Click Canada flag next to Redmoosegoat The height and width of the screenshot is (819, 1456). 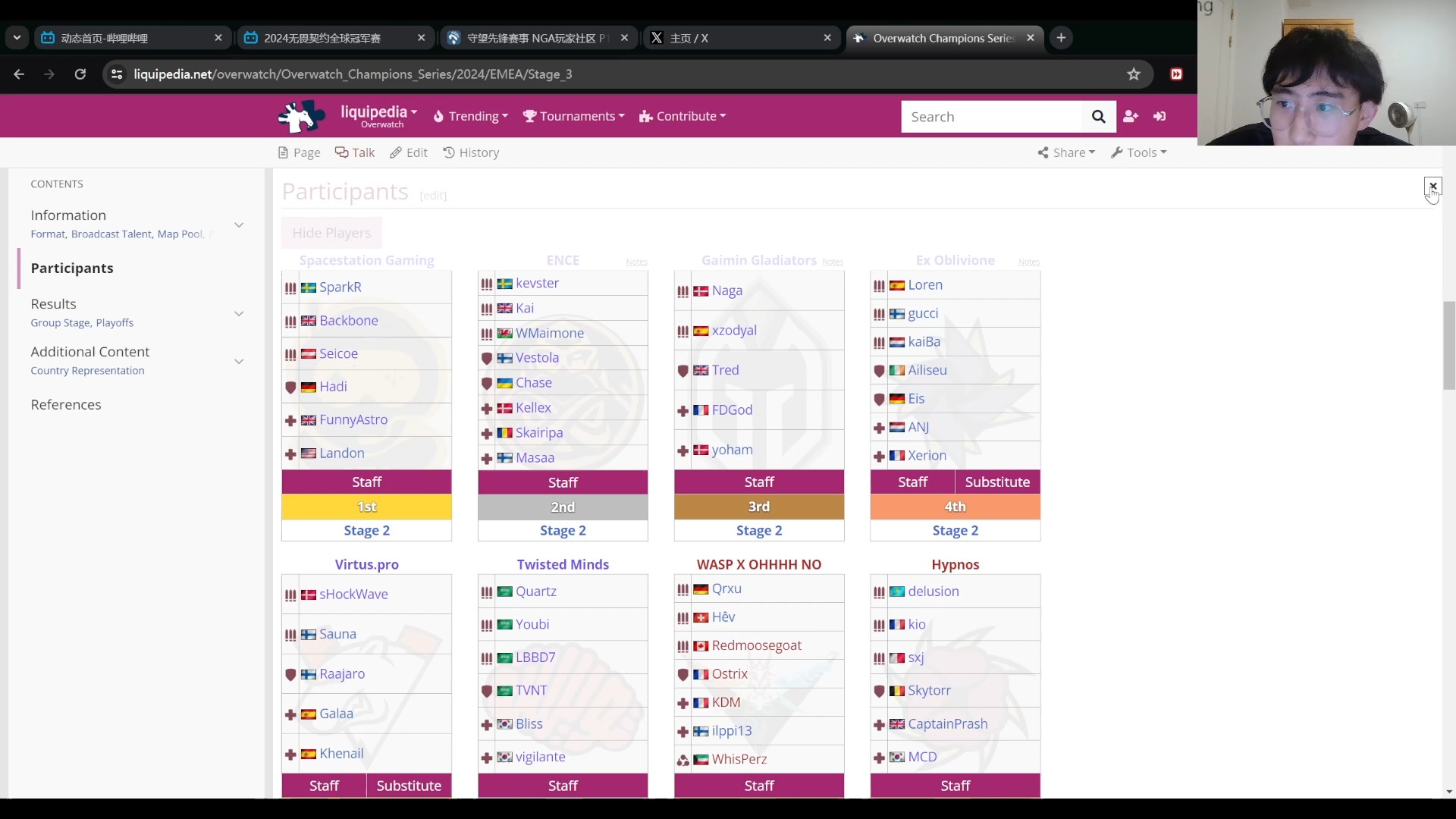[x=701, y=646]
